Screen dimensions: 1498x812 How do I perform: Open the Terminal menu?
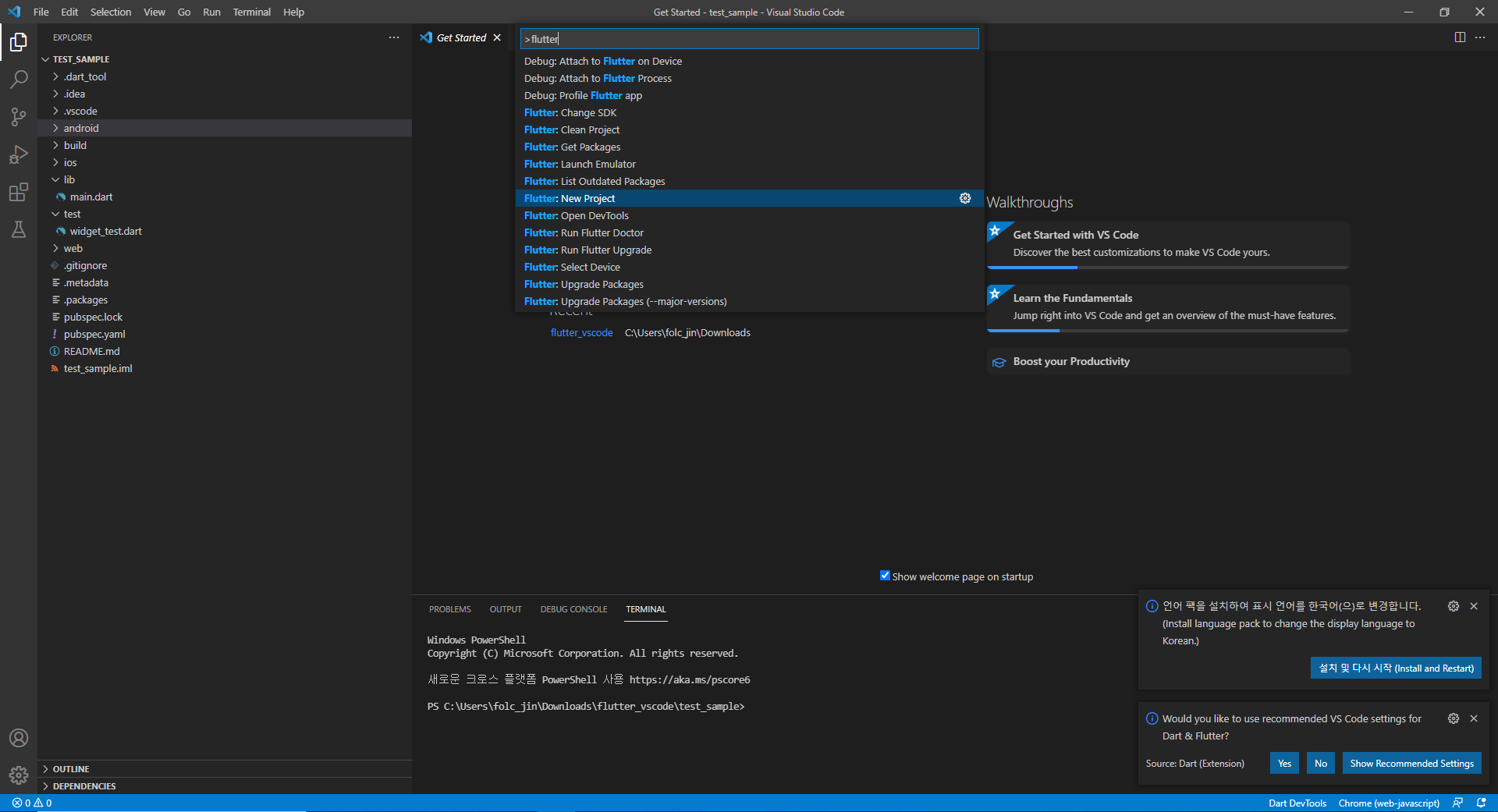pyautogui.click(x=251, y=12)
